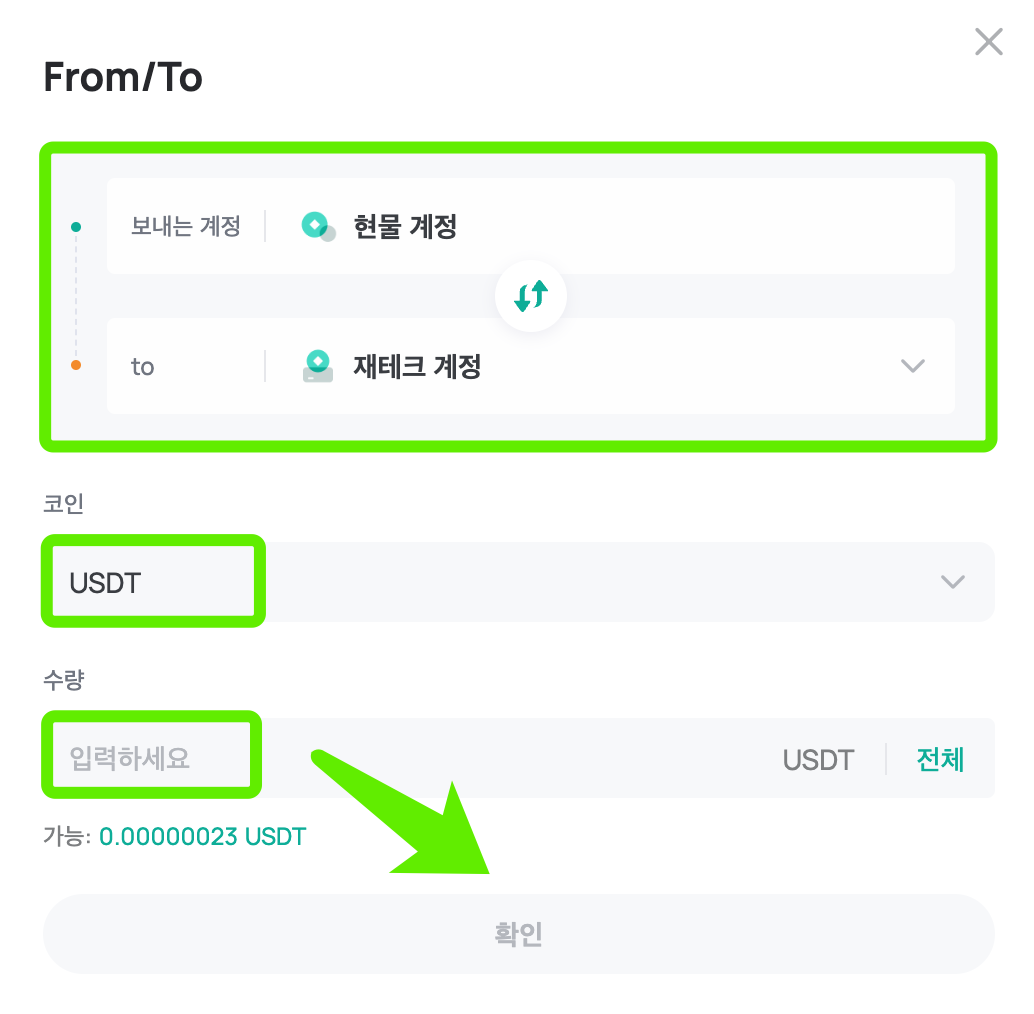Click 전체 to fill the full amount

[940, 759]
